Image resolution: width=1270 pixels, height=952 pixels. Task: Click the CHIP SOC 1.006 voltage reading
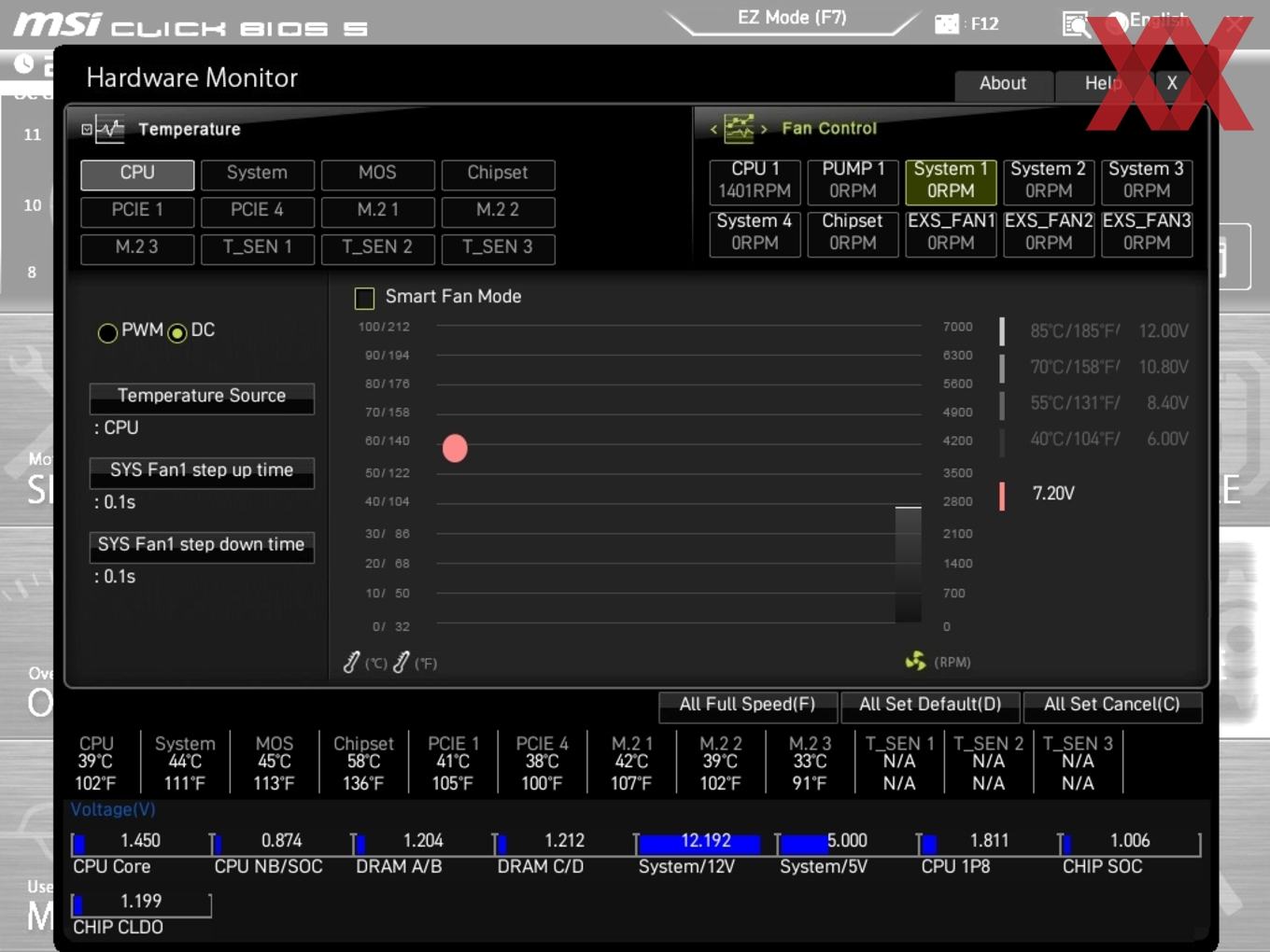click(x=1130, y=842)
